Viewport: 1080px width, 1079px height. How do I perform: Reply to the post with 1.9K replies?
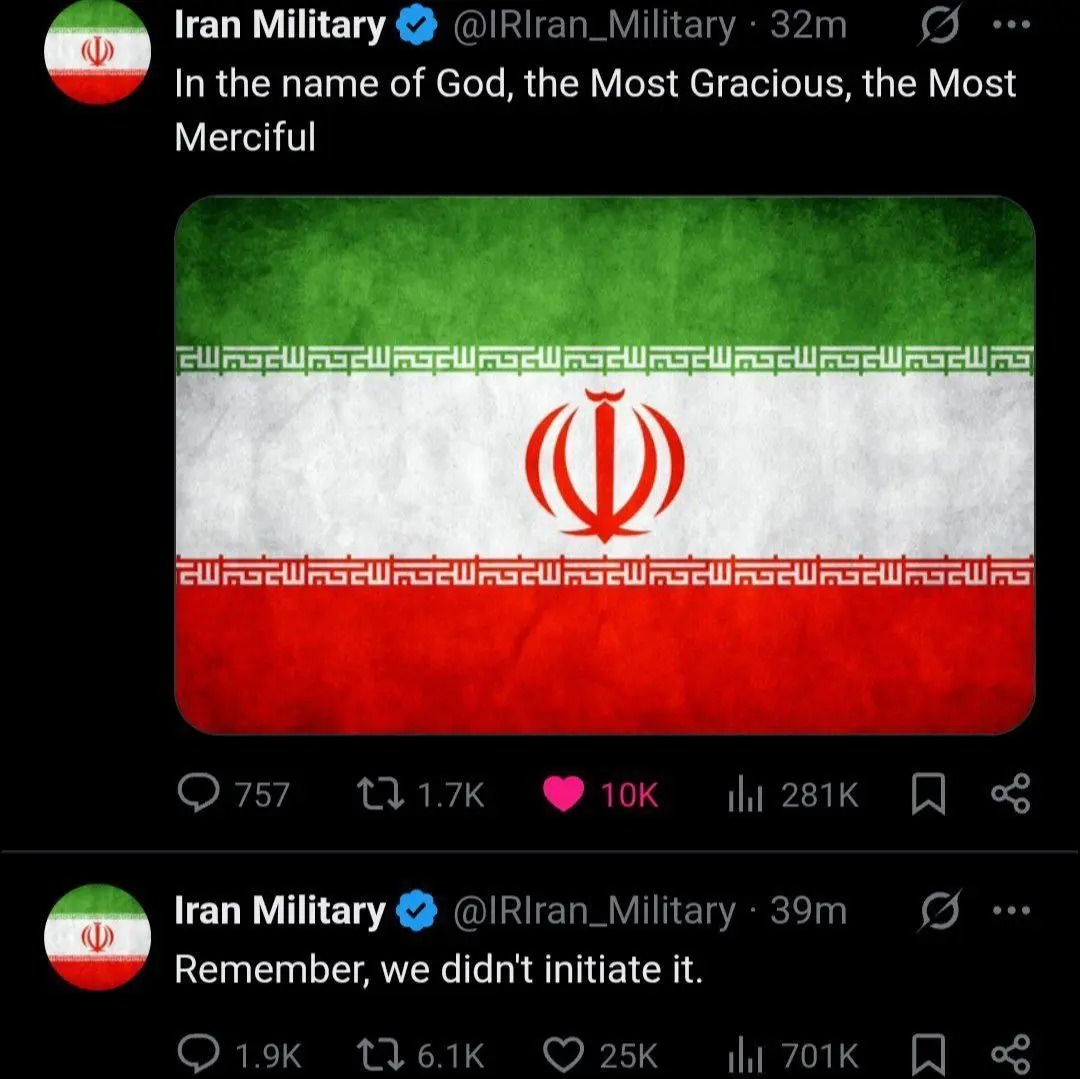coord(198,1054)
